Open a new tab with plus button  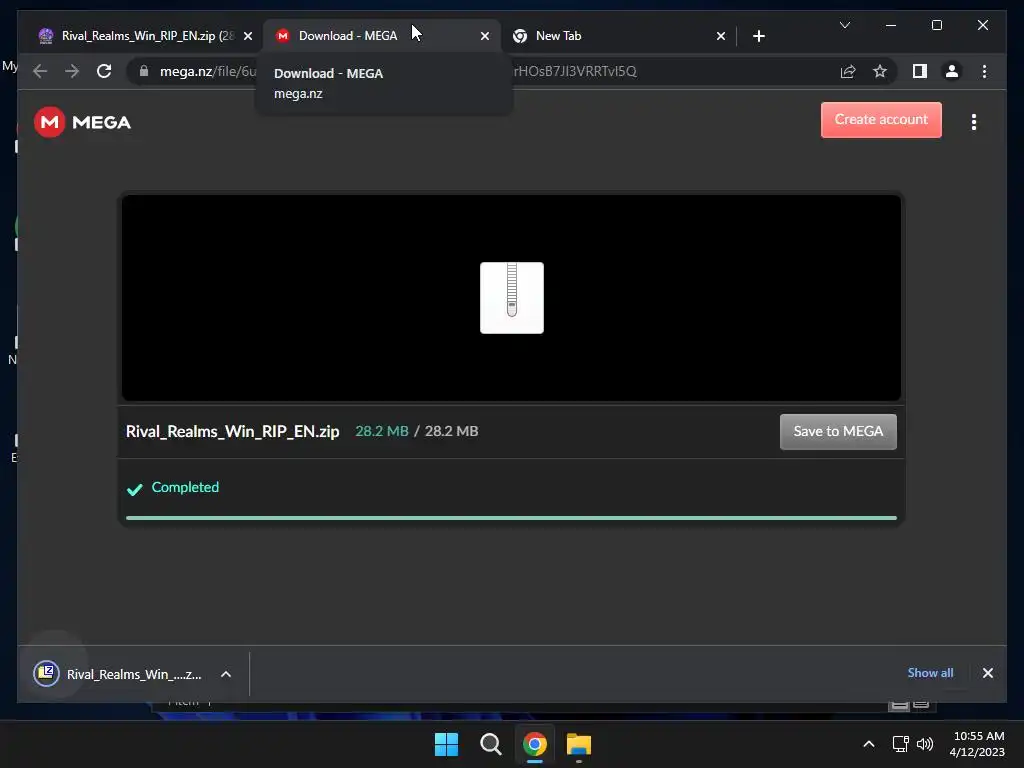pyautogui.click(x=758, y=36)
